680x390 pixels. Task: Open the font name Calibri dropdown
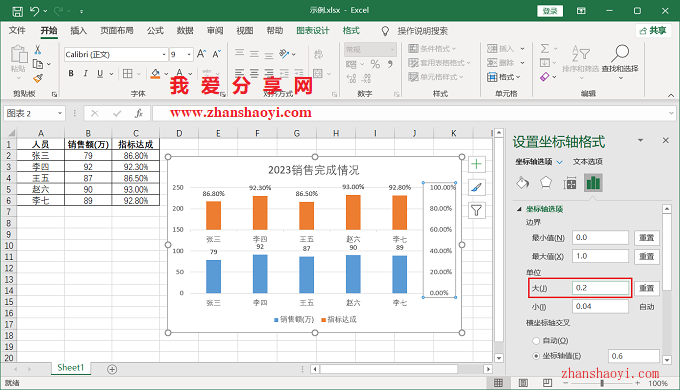coord(164,54)
